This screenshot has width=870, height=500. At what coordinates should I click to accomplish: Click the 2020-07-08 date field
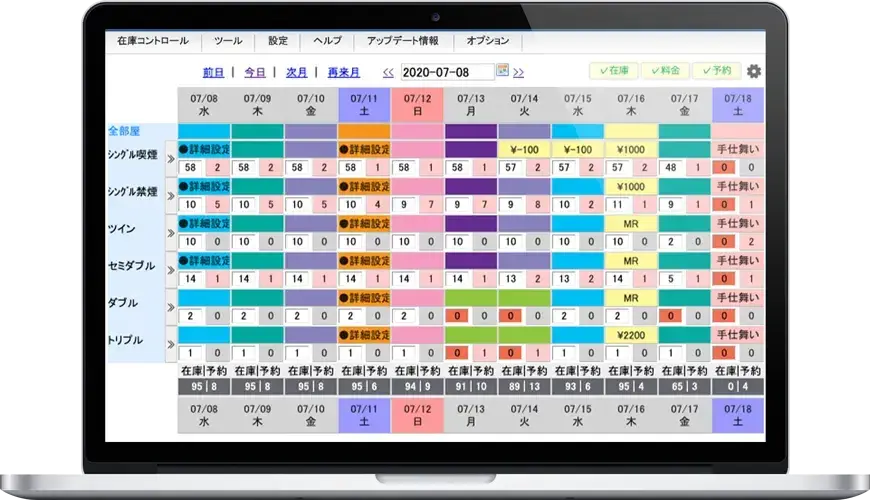447,72
